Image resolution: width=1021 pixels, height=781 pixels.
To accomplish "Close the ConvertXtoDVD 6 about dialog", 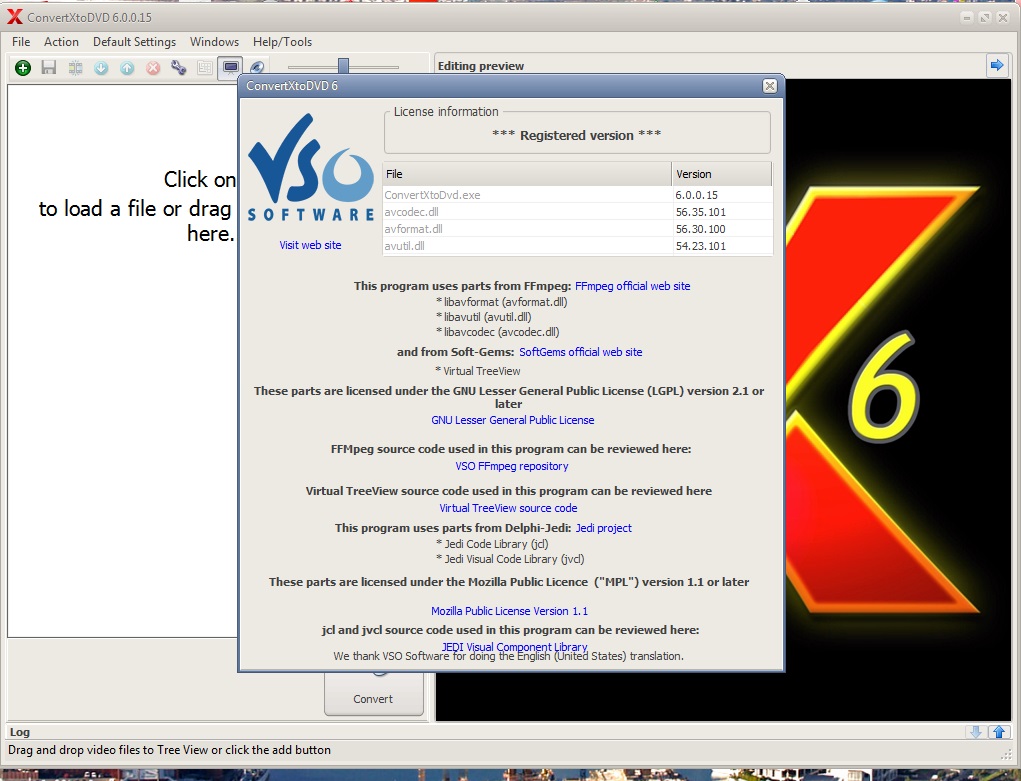I will coord(770,86).
